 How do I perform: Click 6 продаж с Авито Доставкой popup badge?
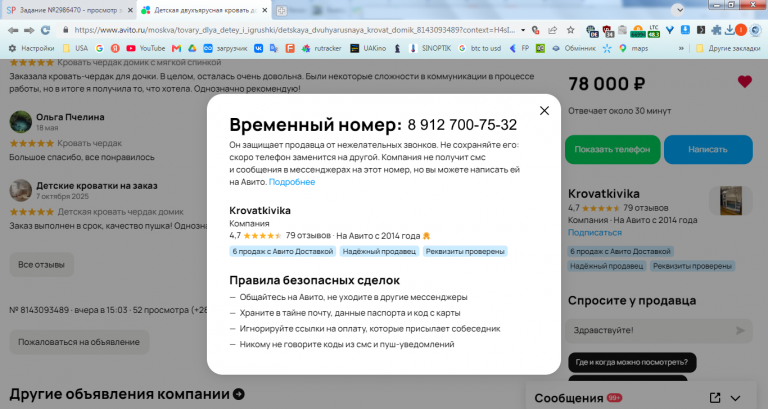[x=283, y=251]
